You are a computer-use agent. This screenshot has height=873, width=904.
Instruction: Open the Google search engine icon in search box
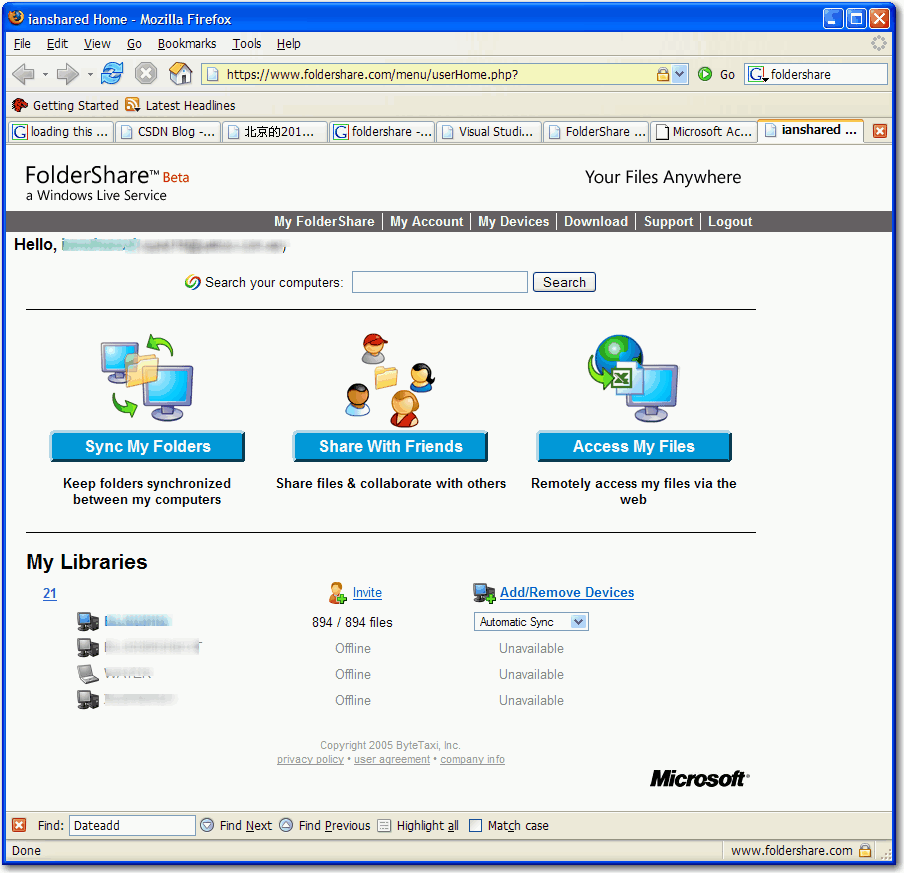pyautogui.click(x=758, y=74)
